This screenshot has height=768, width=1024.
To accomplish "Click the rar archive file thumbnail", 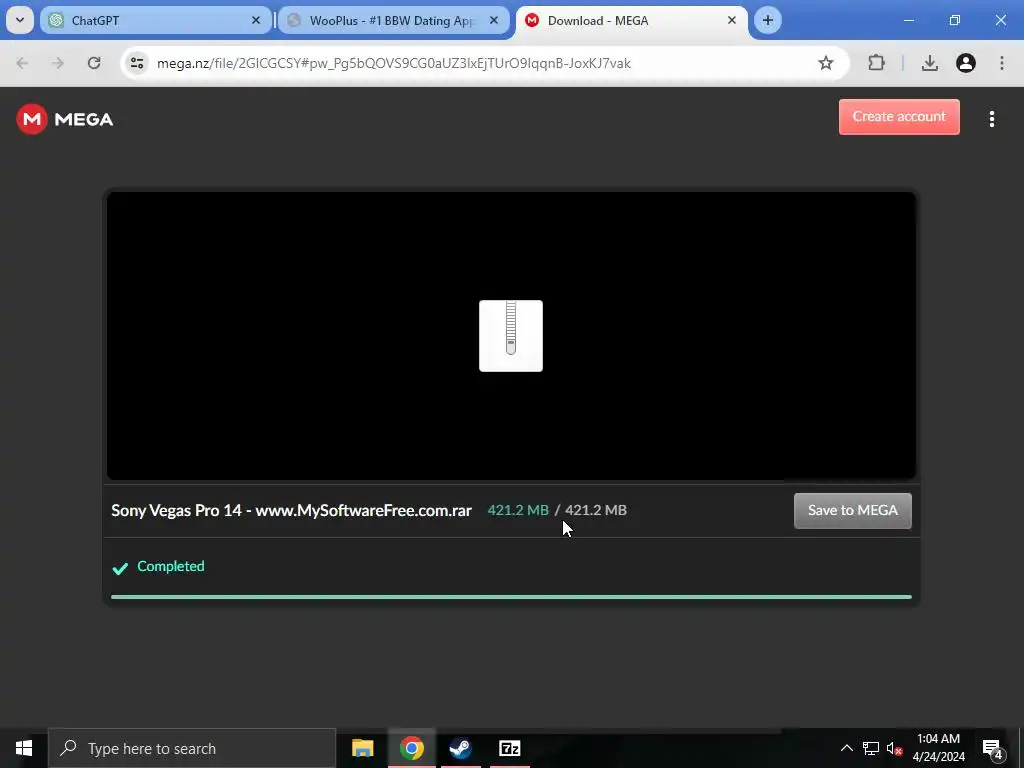I will 511,336.
